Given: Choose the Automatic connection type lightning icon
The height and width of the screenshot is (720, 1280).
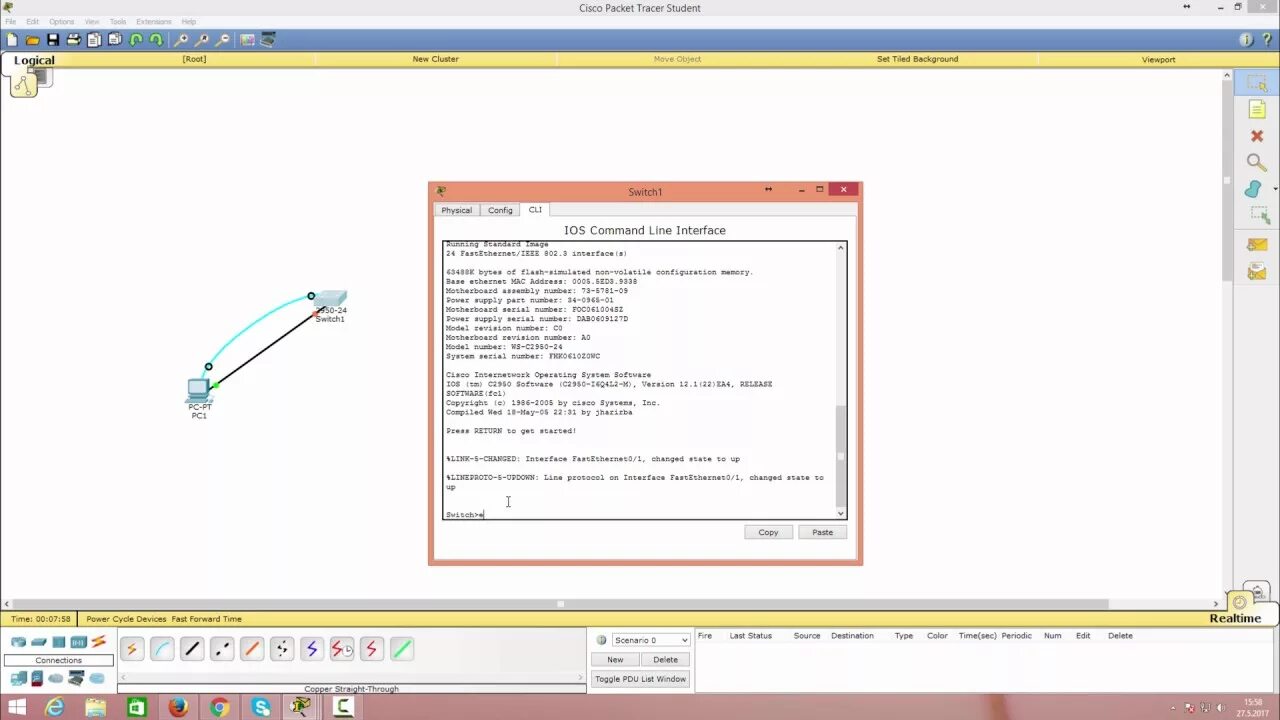Looking at the screenshot, I should [x=132, y=649].
